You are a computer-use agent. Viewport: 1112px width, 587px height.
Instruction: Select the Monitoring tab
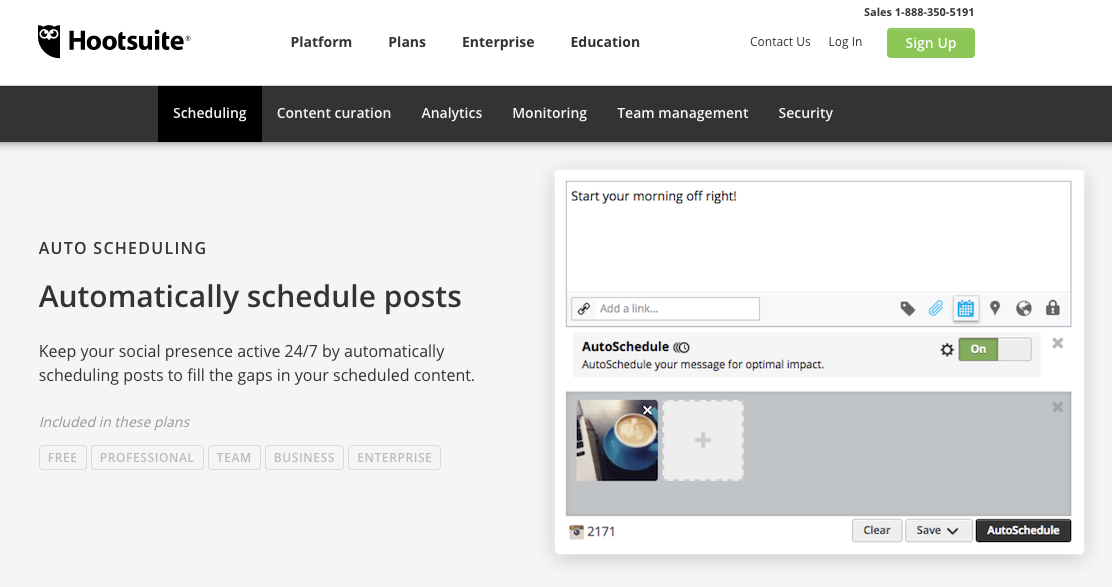click(550, 113)
